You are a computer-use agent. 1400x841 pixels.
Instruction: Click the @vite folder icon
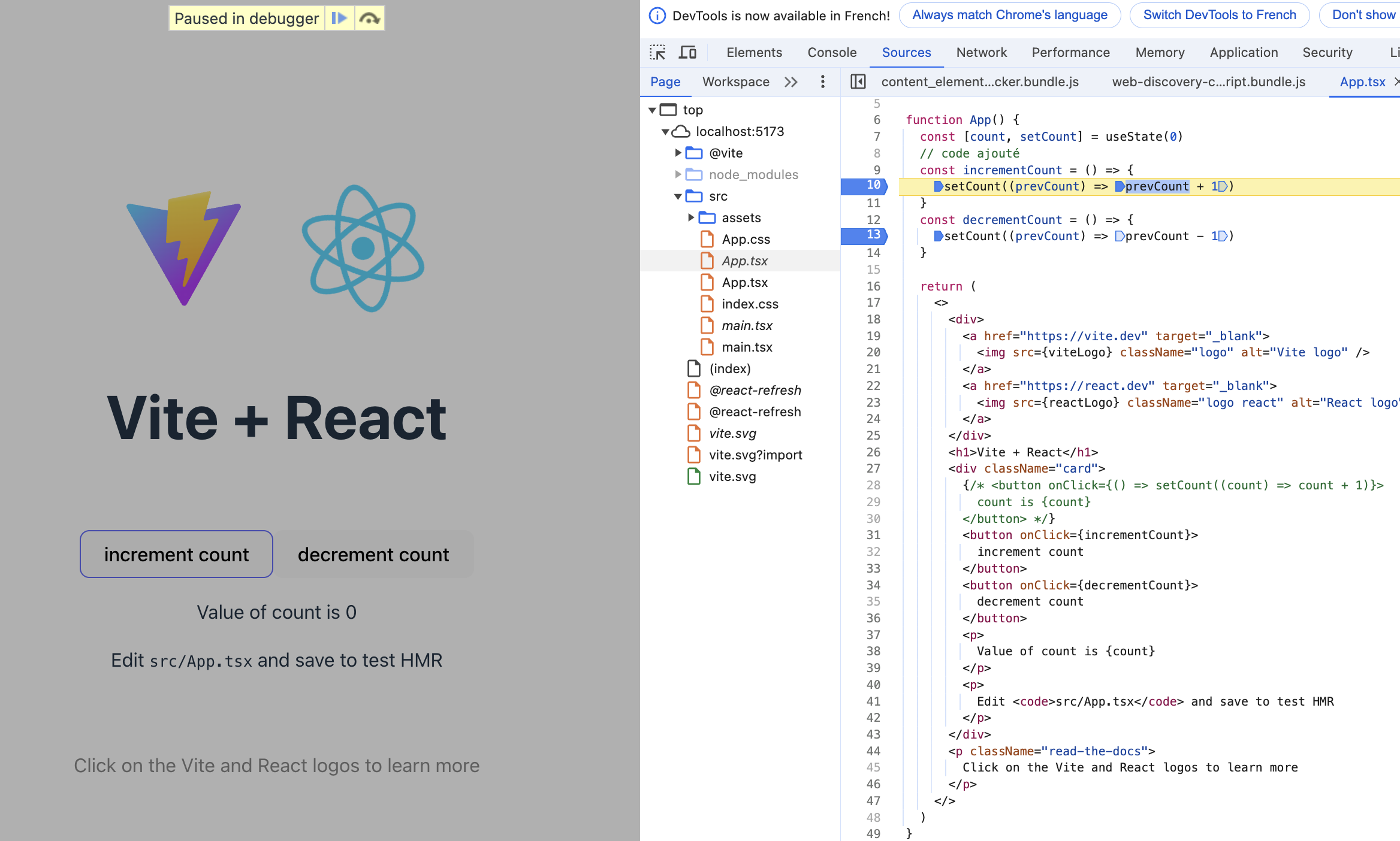click(x=694, y=153)
